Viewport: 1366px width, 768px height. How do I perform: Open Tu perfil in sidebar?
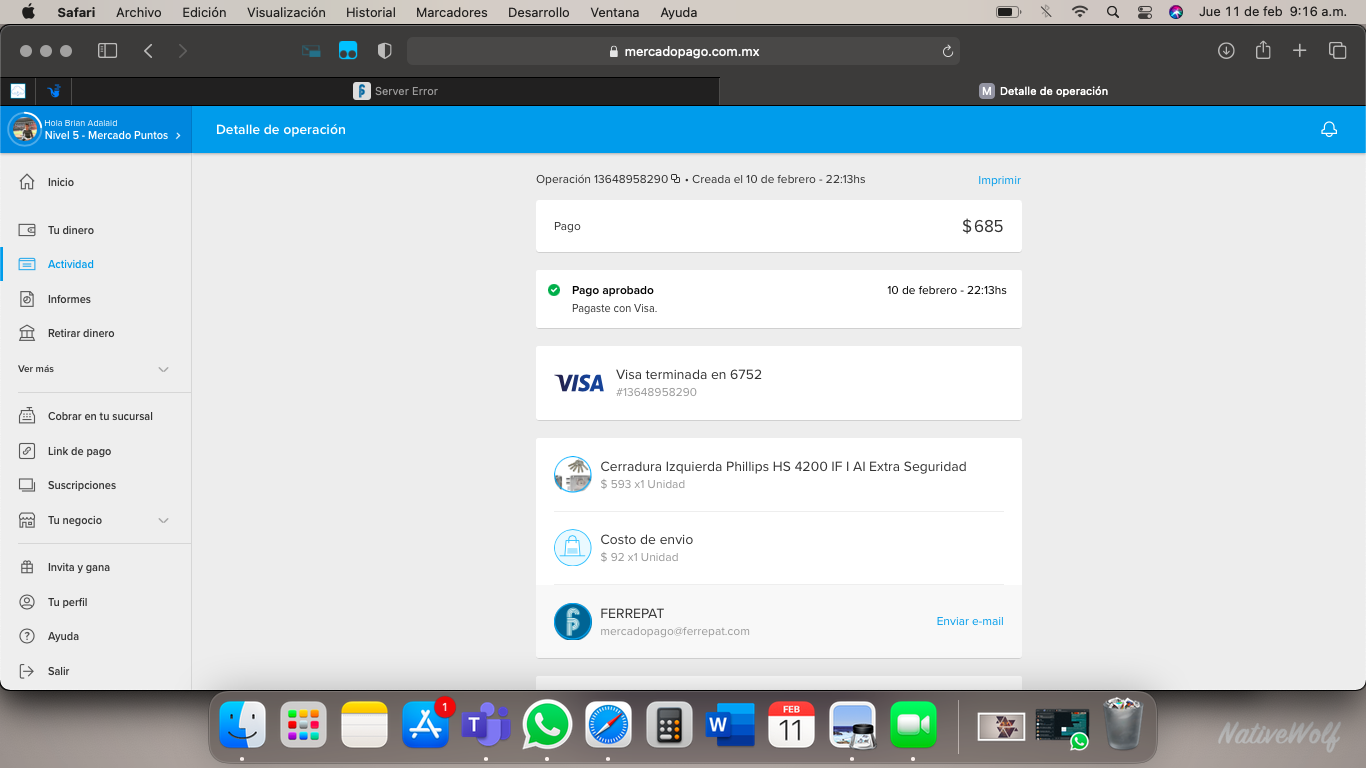click(67, 602)
